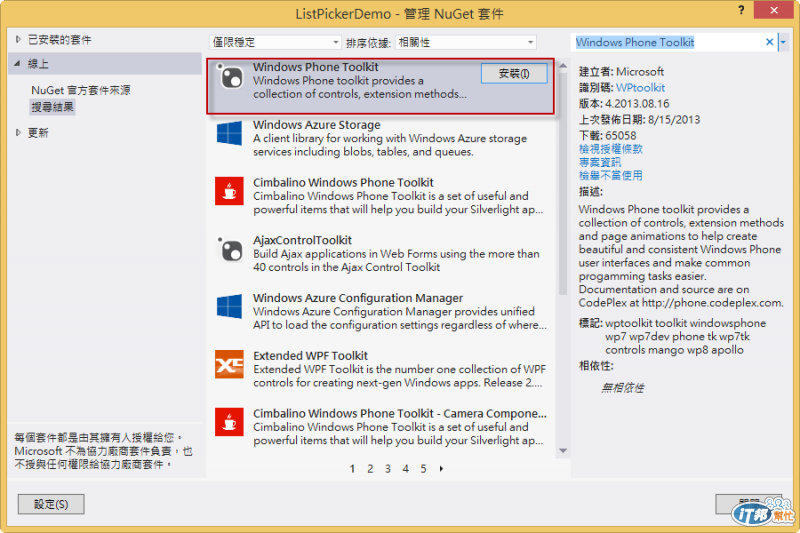Screen dimensions: 800x533
Task: Click the package list scroll-up arrow
Action: click(x=563, y=66)
